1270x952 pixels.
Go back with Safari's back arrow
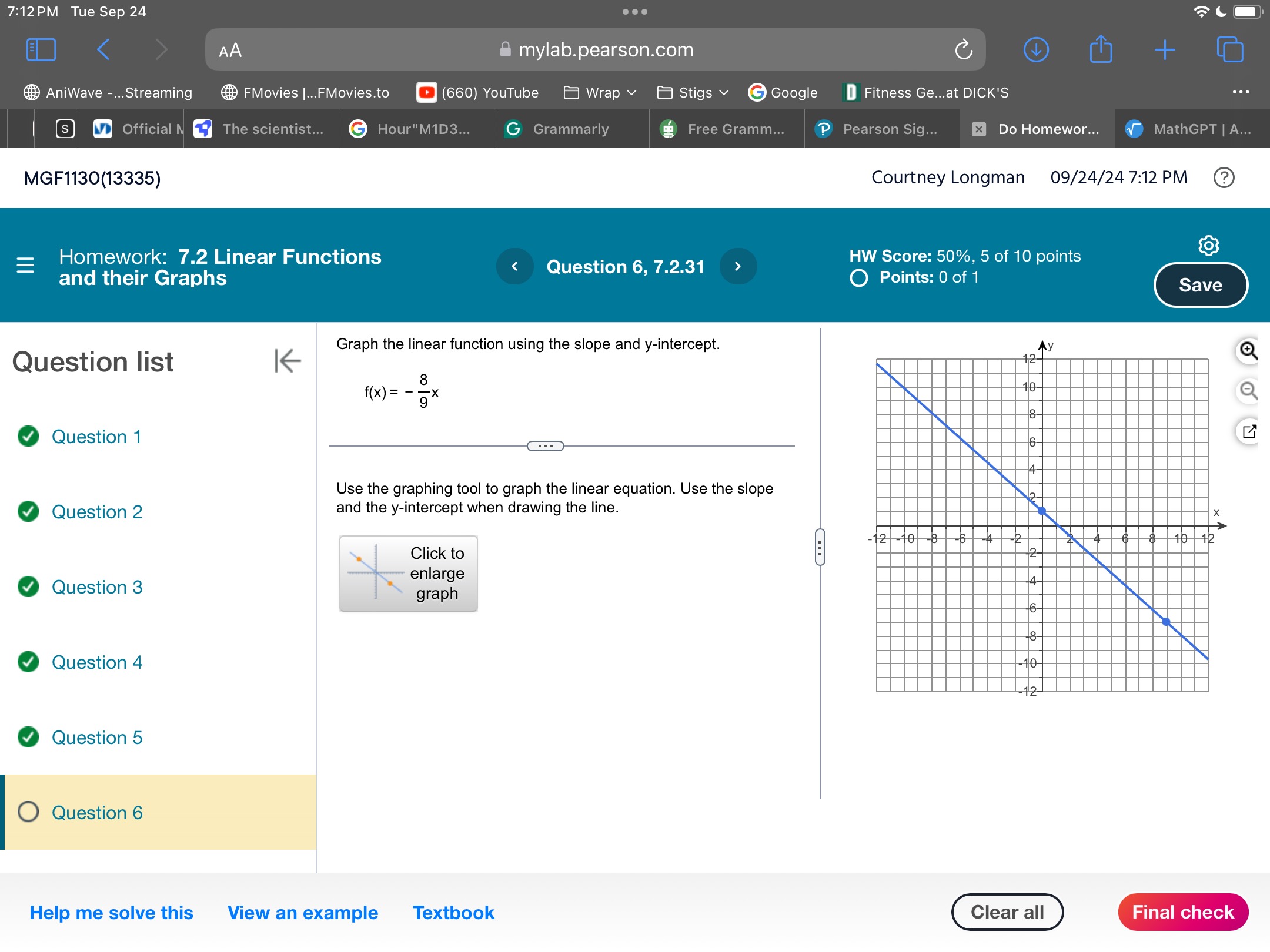103,50
